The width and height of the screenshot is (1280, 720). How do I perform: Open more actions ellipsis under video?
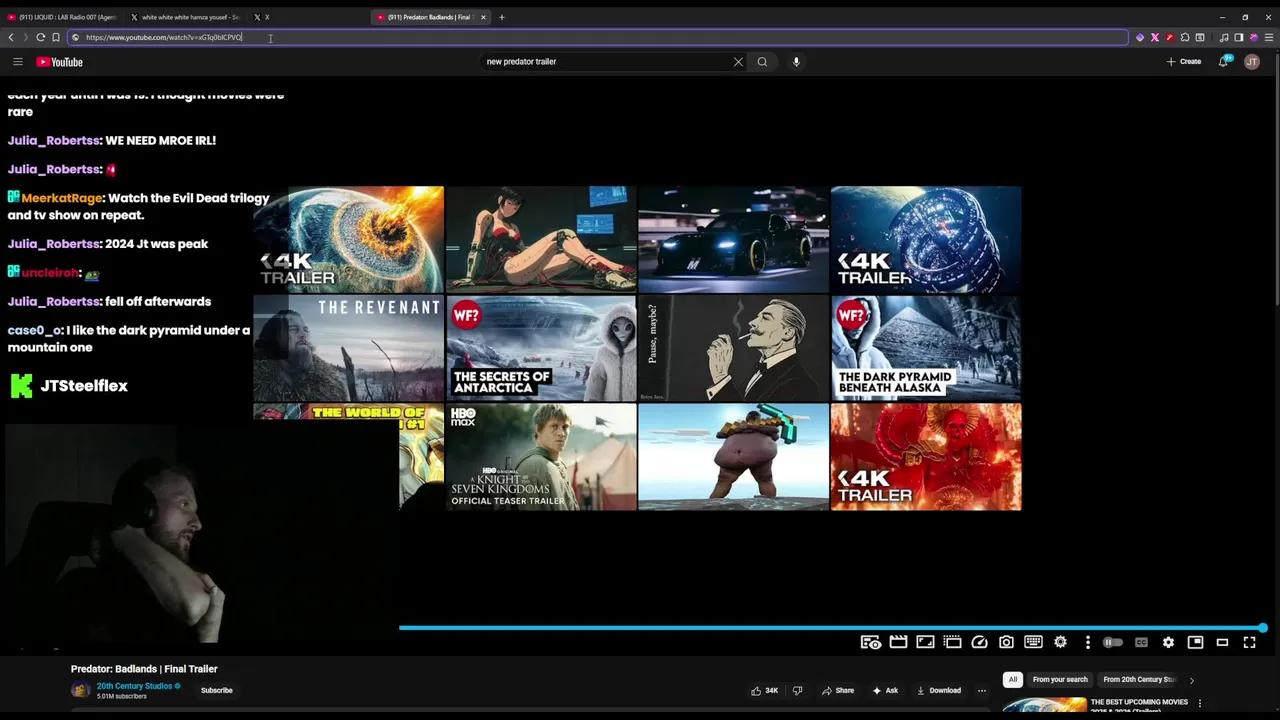981,690
